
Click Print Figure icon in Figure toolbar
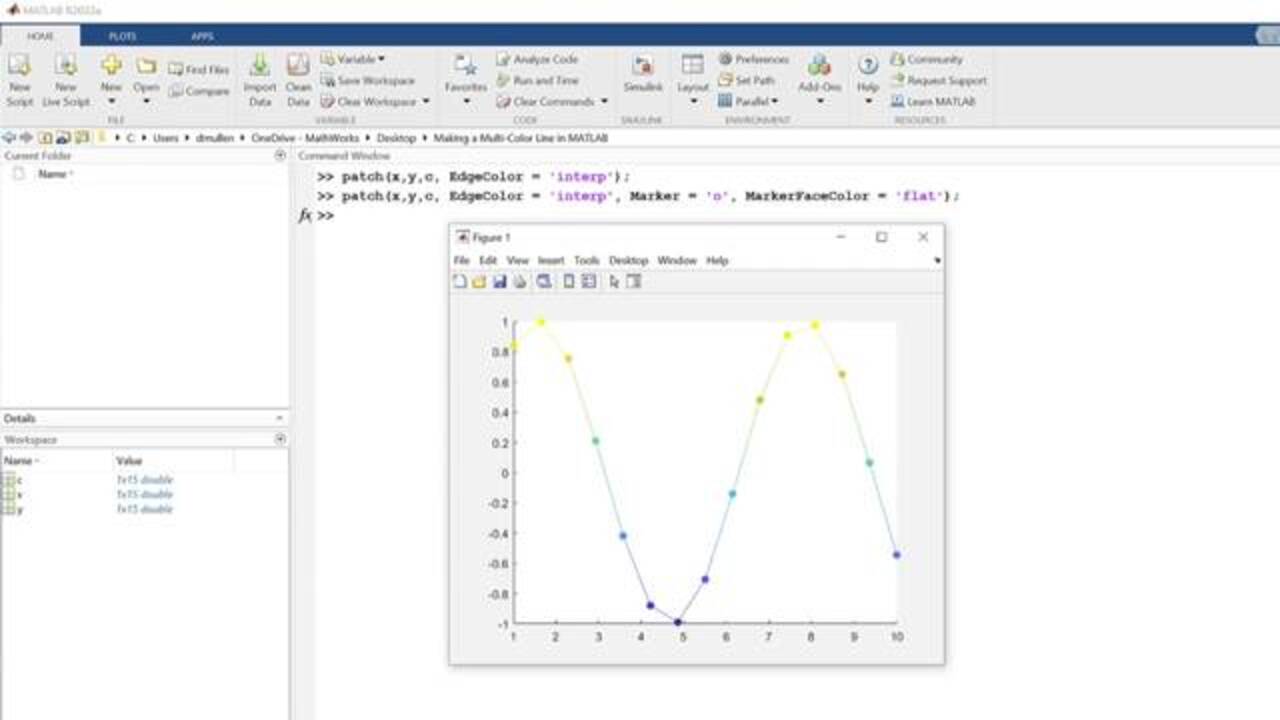click(519, 282)
